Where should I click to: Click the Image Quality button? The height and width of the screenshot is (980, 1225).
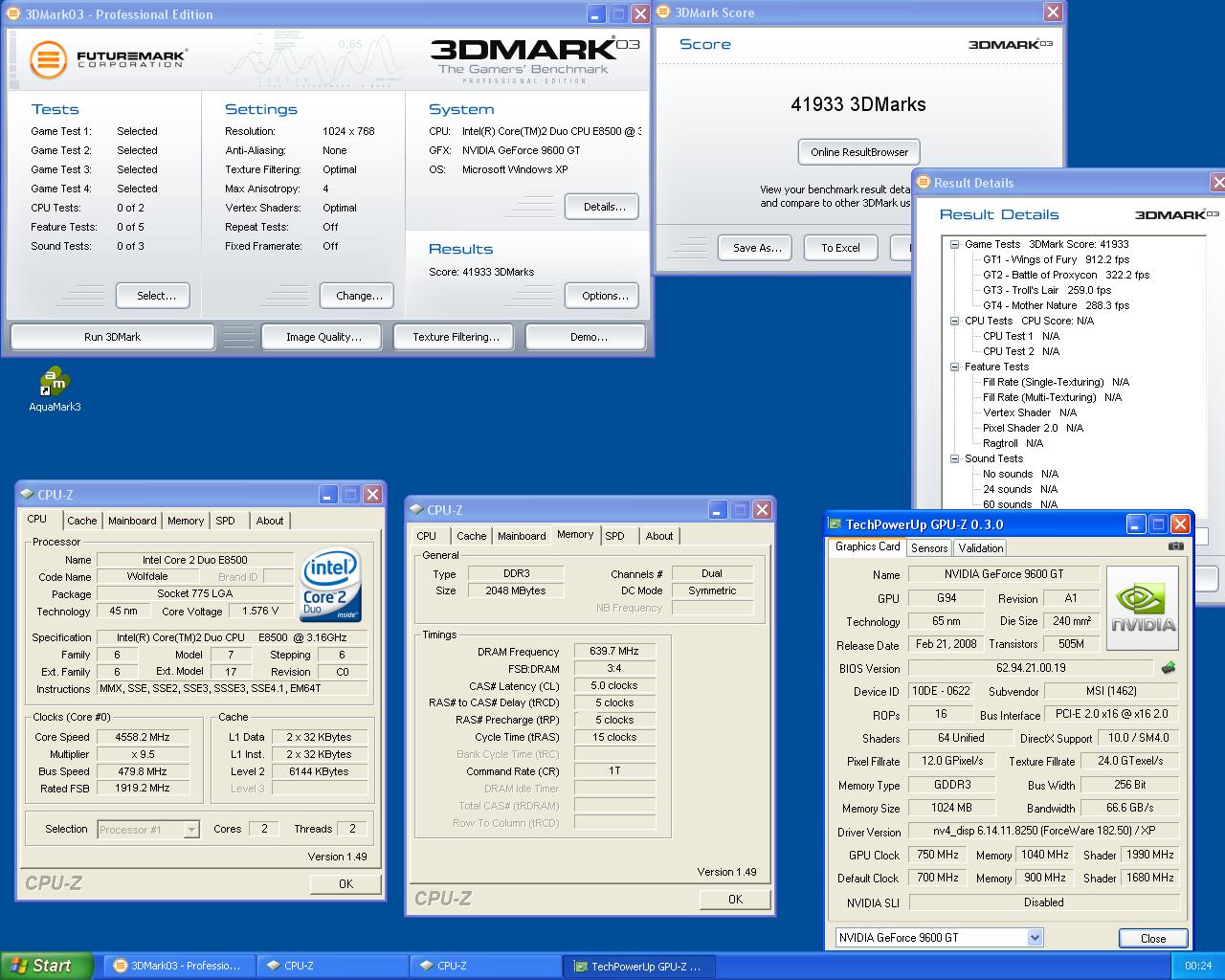pos(323,337)
